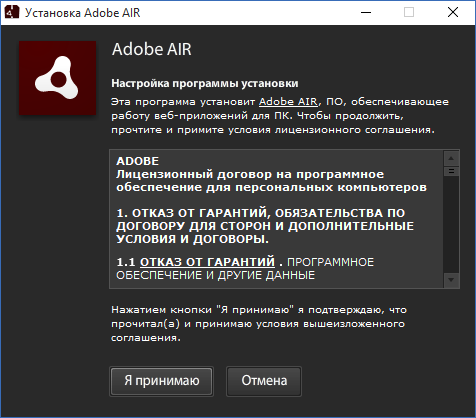Open the underlined Adobe AIR link

tap(288, 102)
